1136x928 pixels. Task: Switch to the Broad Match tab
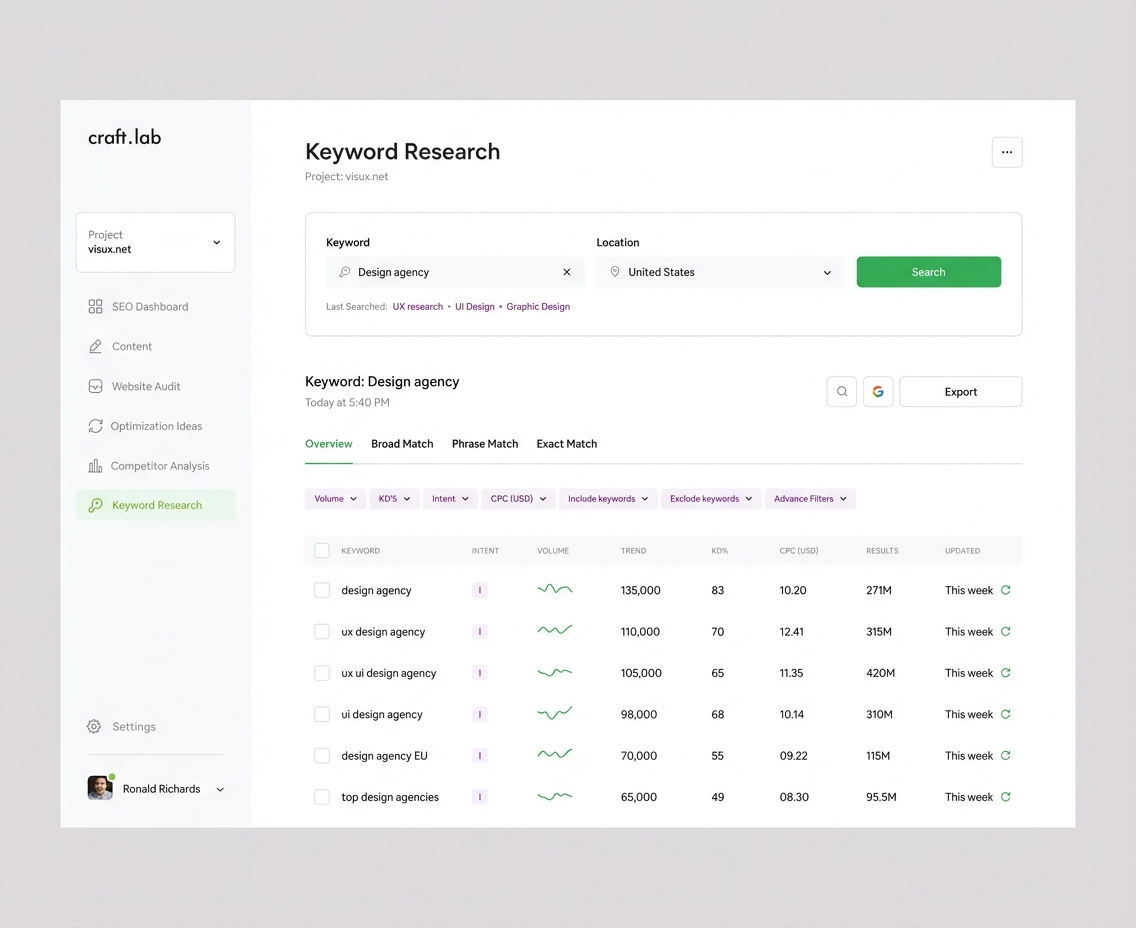pos(402,444)
